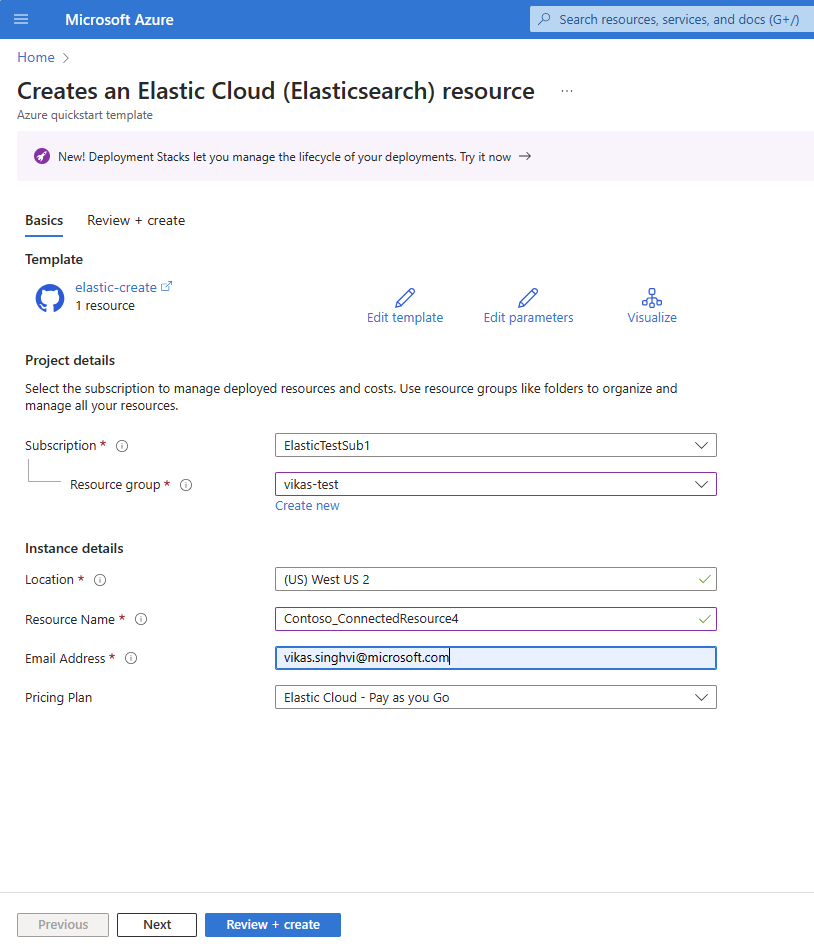Click the Edit template pencil icon
Screen dimensions: 814x950
coord(405,297)
